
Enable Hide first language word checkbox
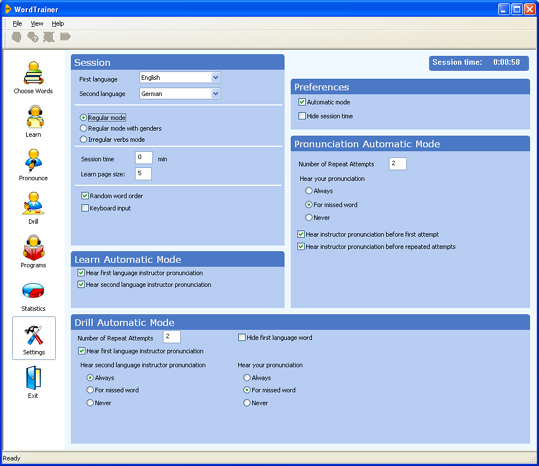click(x=242, y=337)
